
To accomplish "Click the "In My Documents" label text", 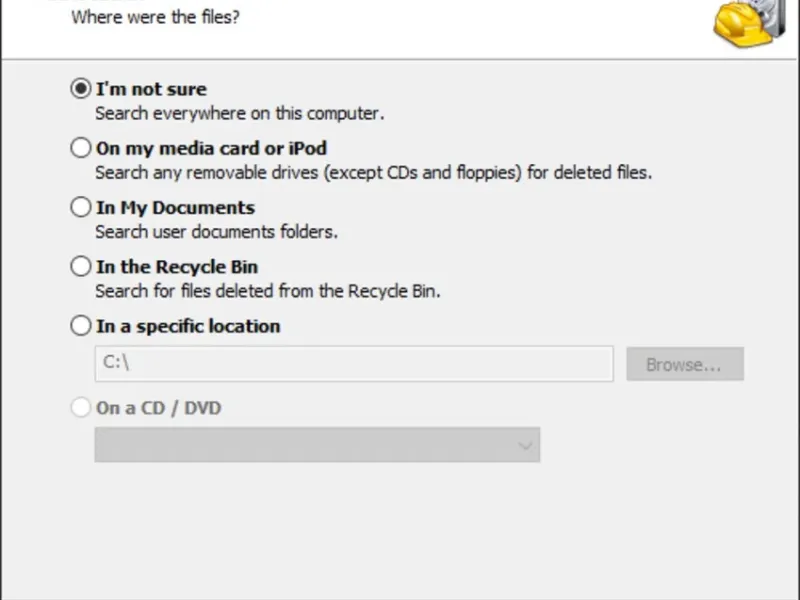I will click(175, 208).
